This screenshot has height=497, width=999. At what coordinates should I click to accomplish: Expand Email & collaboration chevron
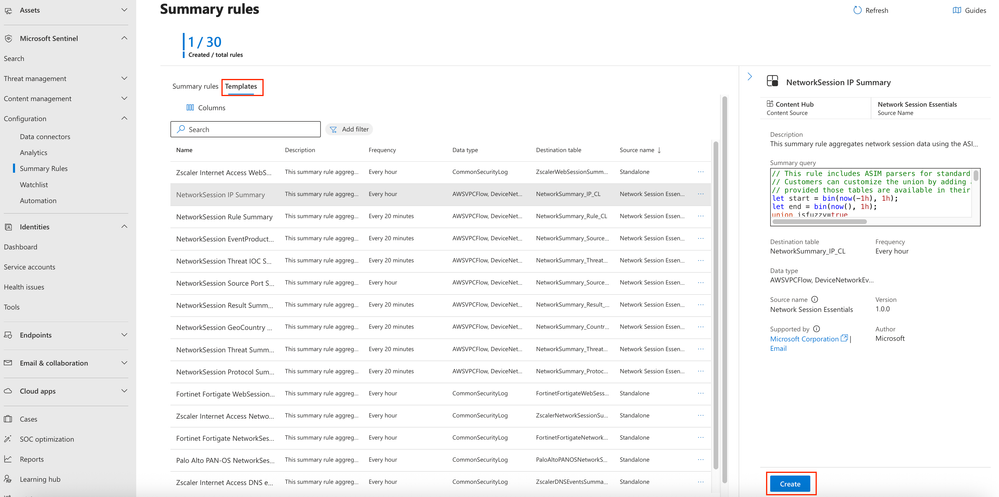(124, 363)
